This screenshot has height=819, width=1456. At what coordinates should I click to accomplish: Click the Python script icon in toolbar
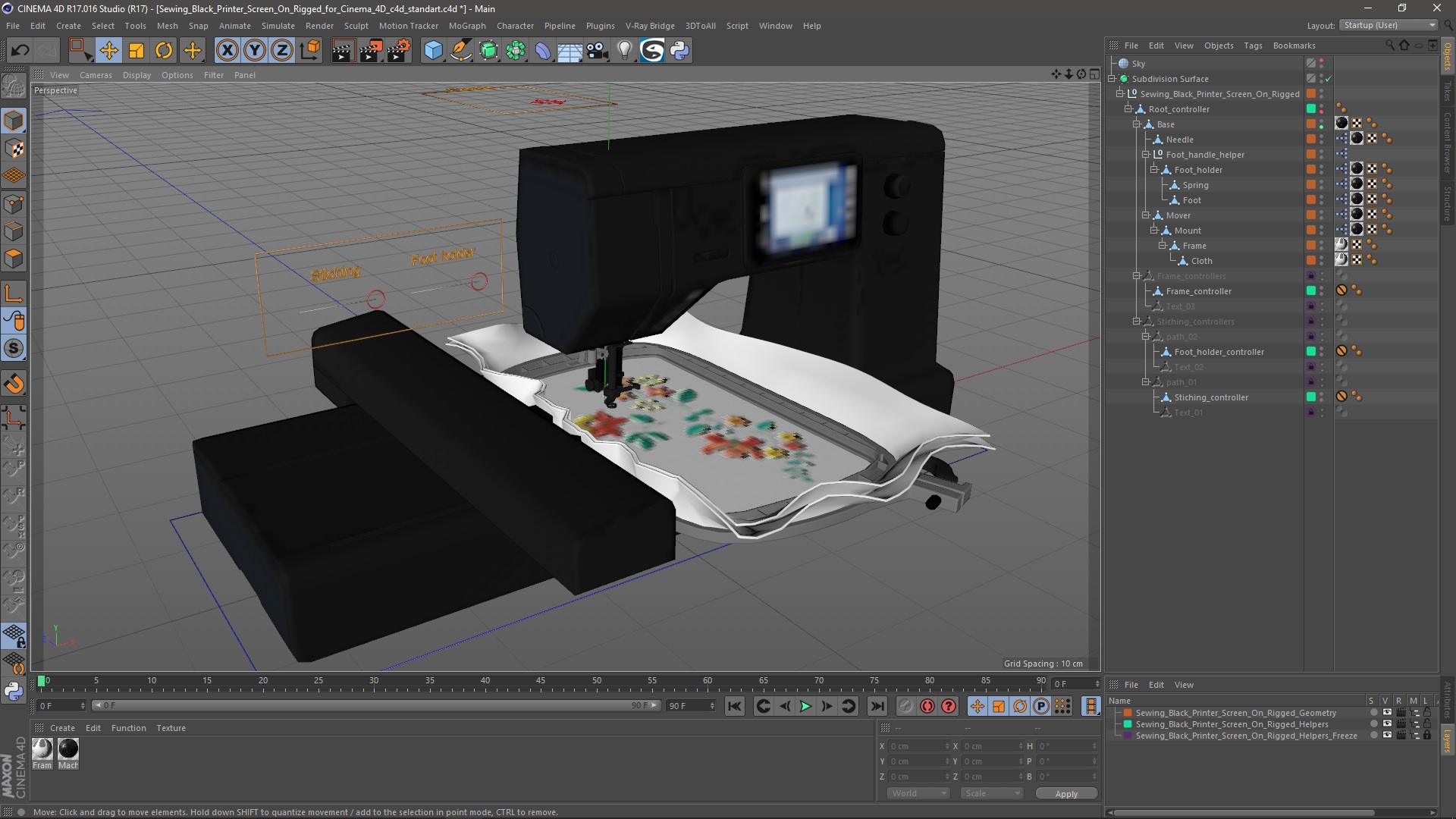(679, 51)
